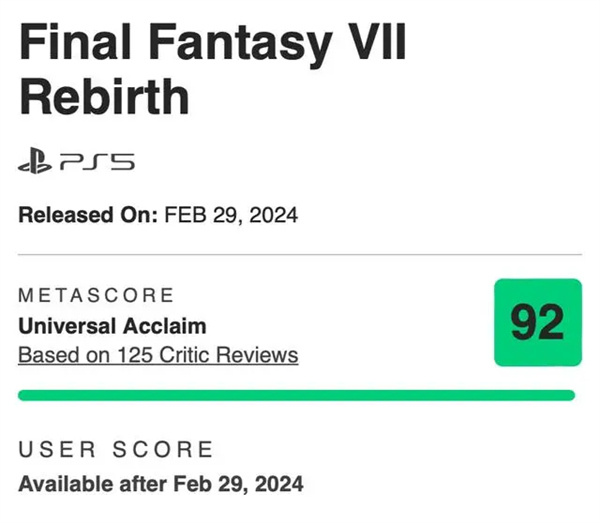Click the PS5 wordmark logo
This screenshot has width=600, height=523.
tap(98, 161)
